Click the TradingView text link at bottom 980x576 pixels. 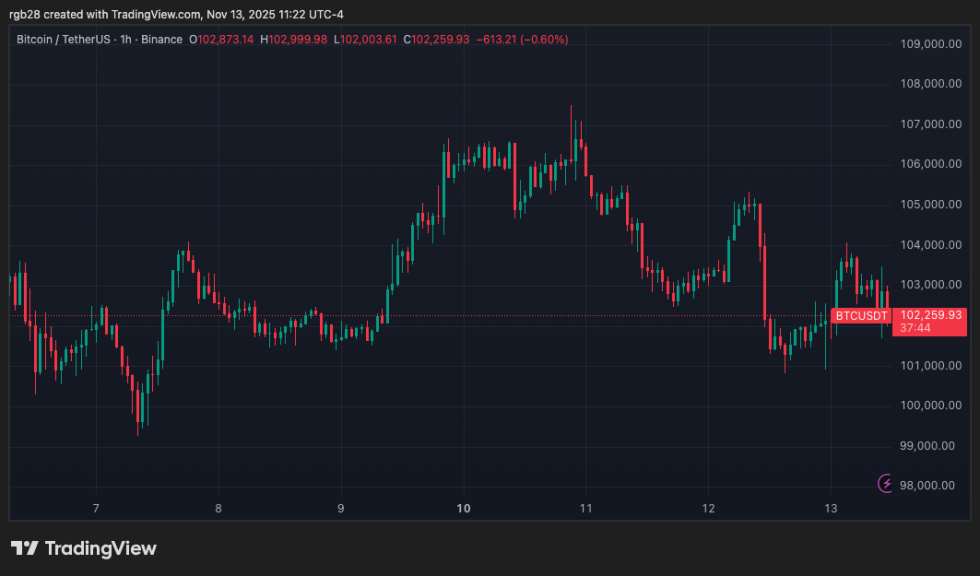coord(103,548)
